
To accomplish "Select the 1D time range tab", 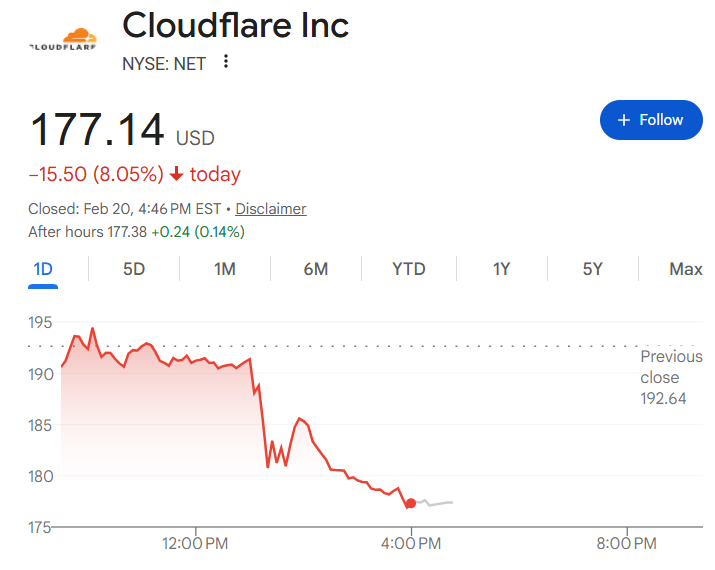I will coord(43,269).
